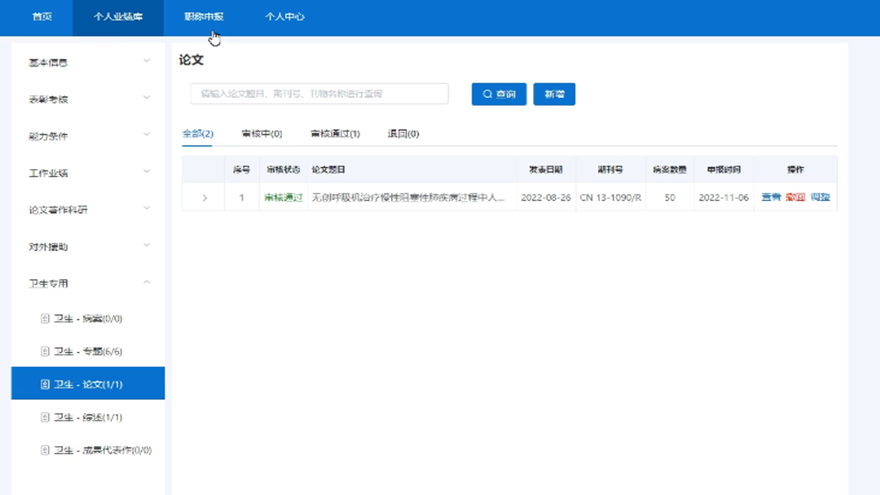Click the paper search input field
This screenshot has width=880, height=495.
point(319,94)
